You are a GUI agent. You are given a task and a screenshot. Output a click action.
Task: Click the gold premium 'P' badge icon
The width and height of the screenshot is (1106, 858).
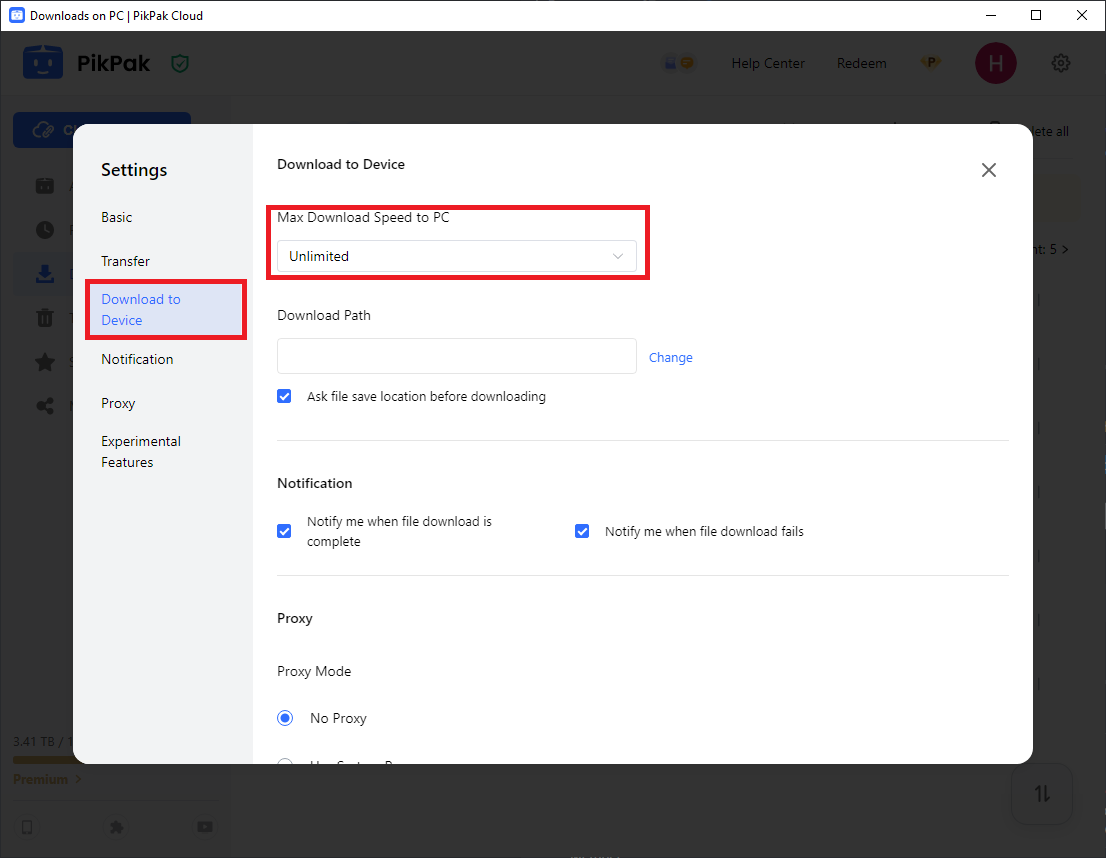click(x=931, y=63)
